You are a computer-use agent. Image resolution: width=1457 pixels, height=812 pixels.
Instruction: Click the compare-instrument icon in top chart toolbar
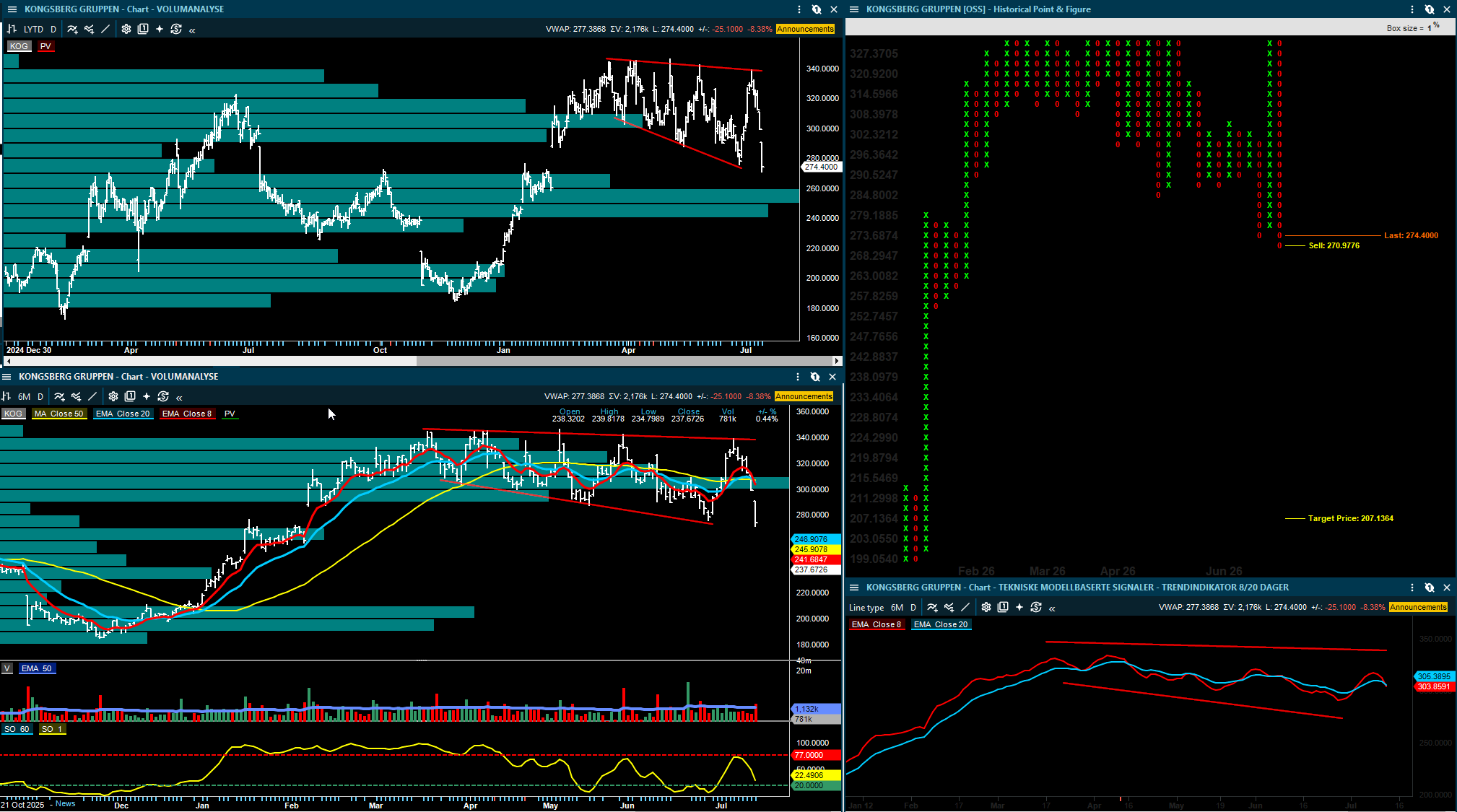89,30
